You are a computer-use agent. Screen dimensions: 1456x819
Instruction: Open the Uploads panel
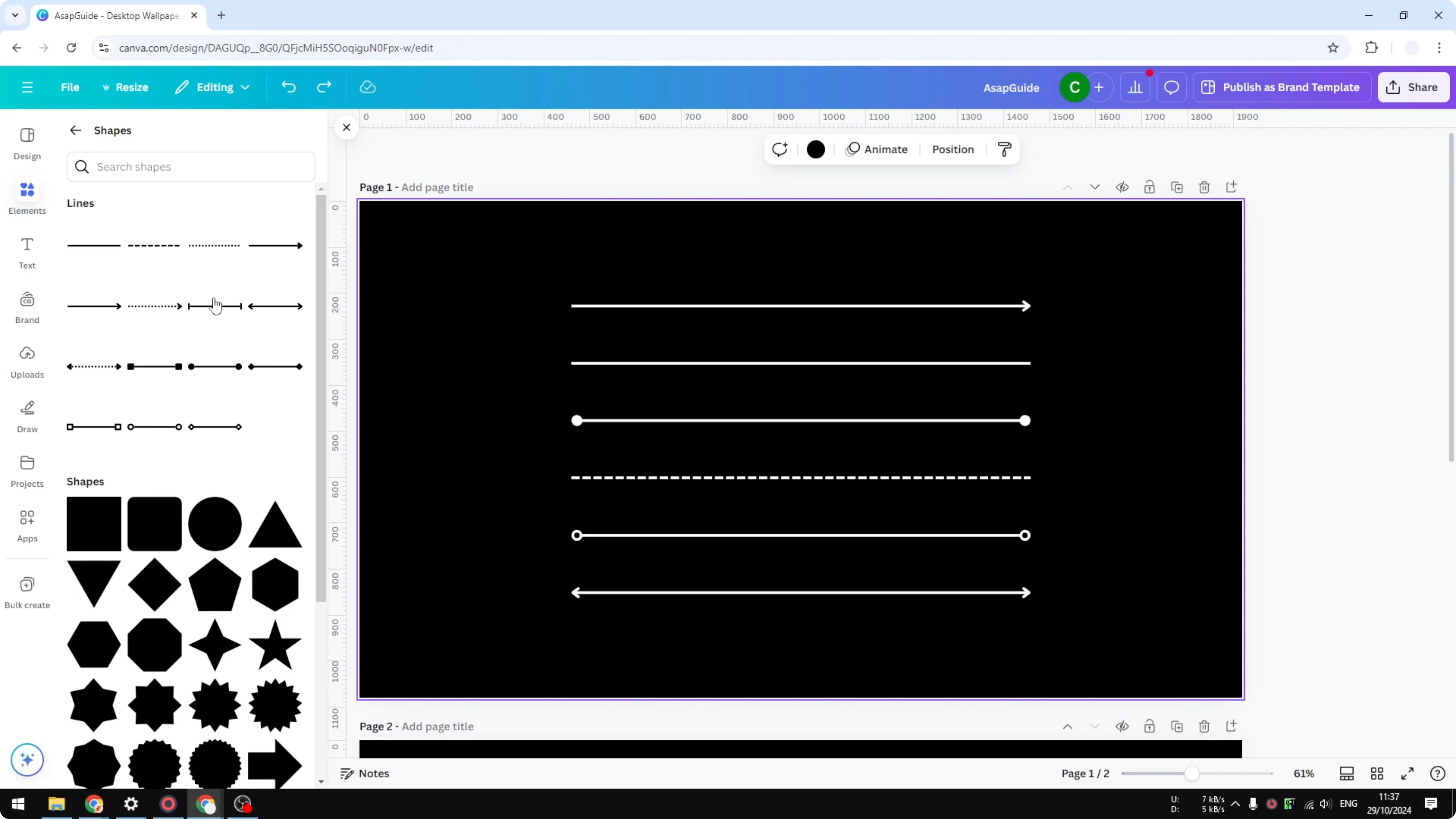27,362
